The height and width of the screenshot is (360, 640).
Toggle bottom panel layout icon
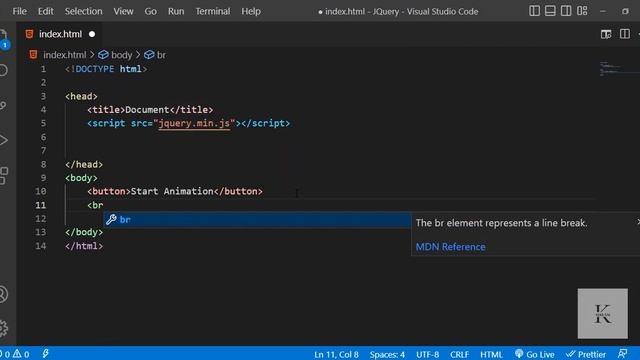[x=550, y=11]
